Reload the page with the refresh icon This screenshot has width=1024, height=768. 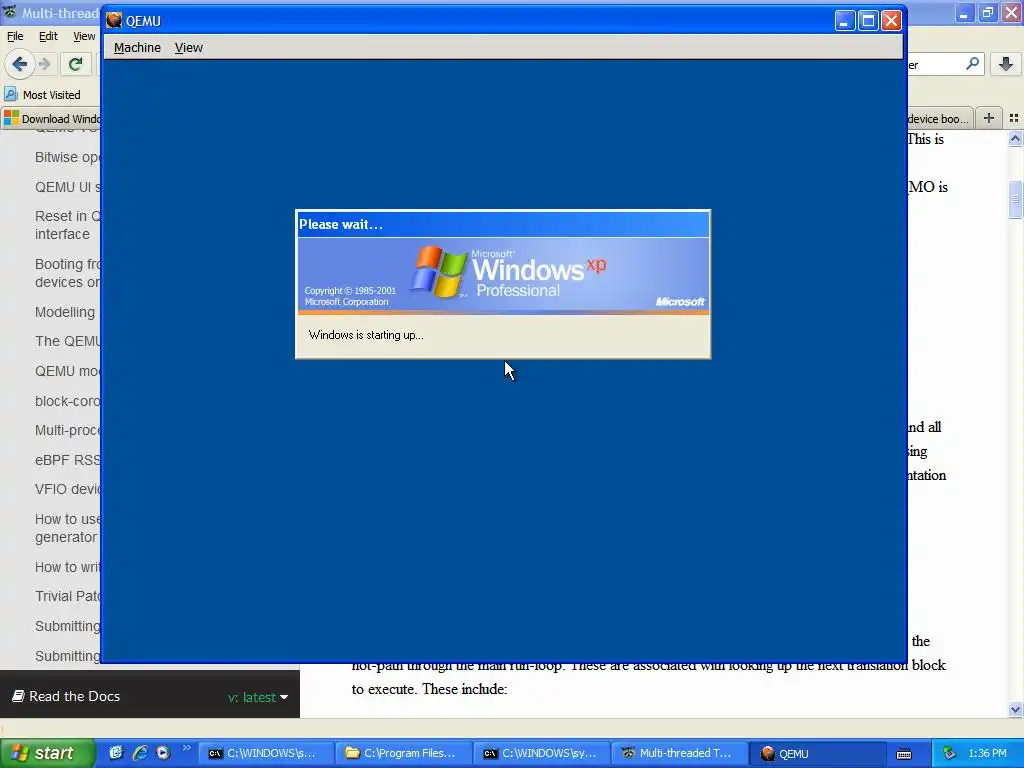point(75,64)
